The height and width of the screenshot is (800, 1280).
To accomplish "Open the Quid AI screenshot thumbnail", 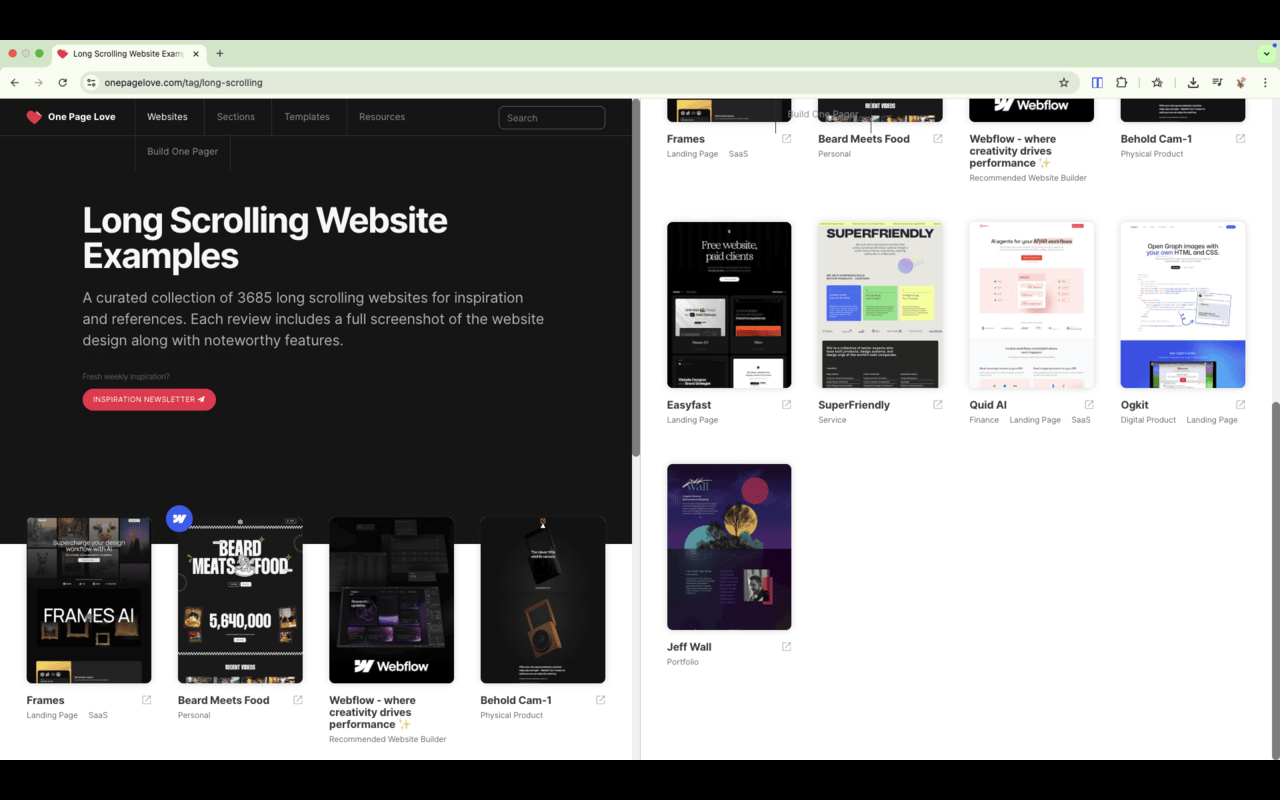I will (x=1032, y=305).
